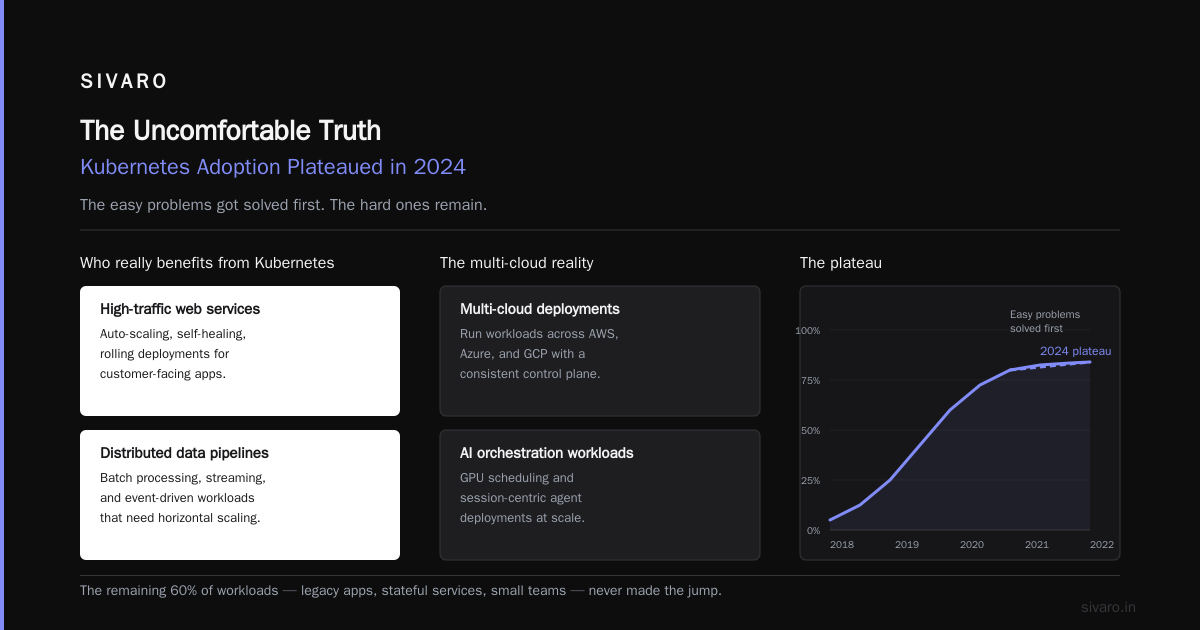
Task: Select "The Uncomfortable Truth" heading
Action: pyautogui.click(x=230, y=131)
